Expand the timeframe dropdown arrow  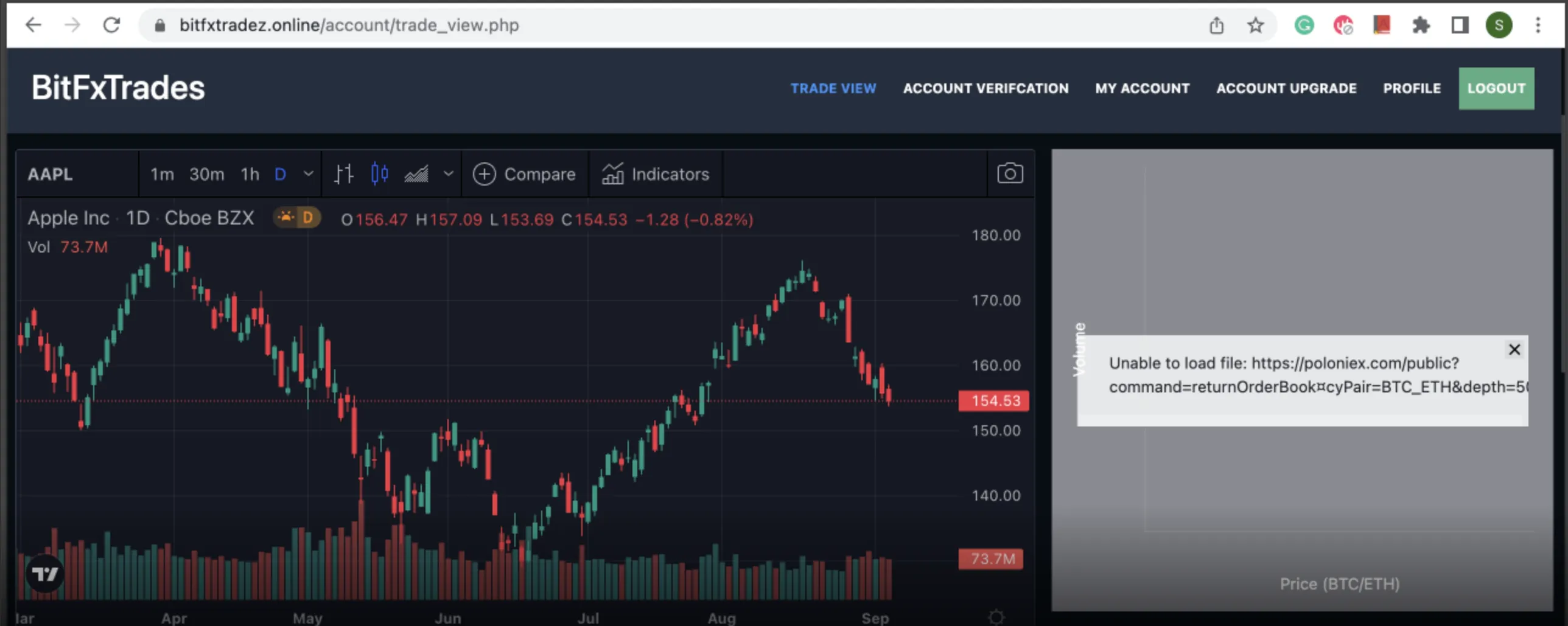coord(309,174)
